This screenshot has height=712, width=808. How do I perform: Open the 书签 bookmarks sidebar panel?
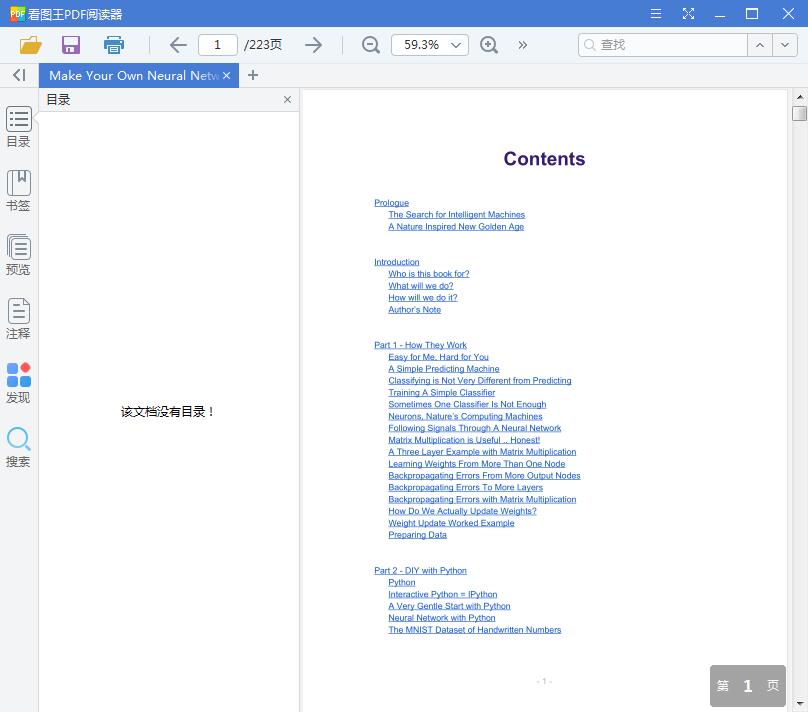[18, 190]
